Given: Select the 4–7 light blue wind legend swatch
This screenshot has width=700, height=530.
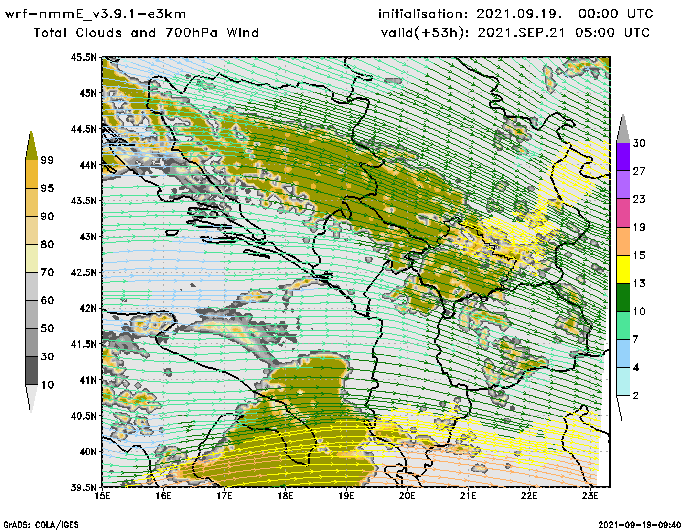Looking at the screenshot, I should click(623, 354).
